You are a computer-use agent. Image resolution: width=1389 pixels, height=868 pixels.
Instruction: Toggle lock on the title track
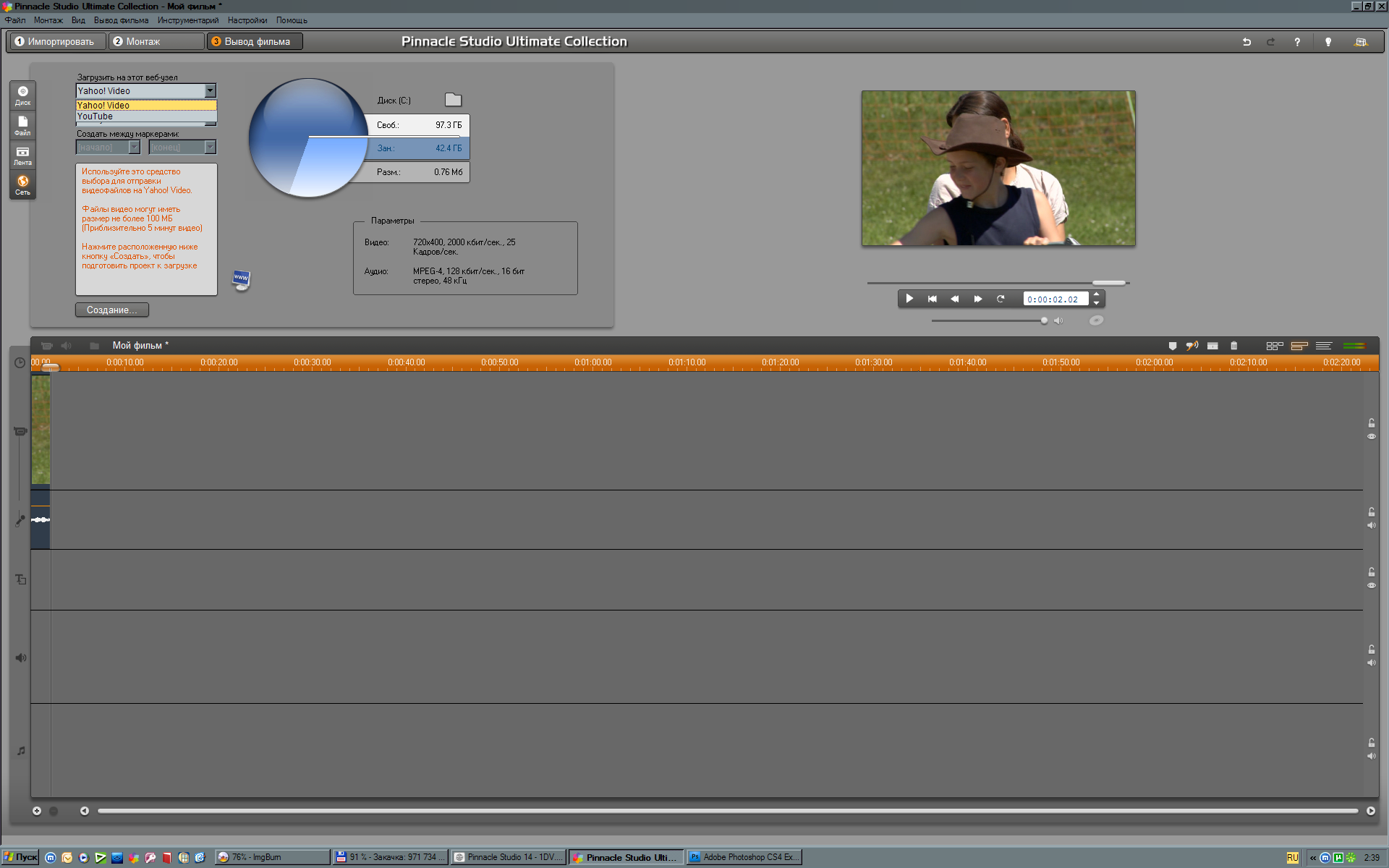pyautogui.click(x=1371, y=572)
